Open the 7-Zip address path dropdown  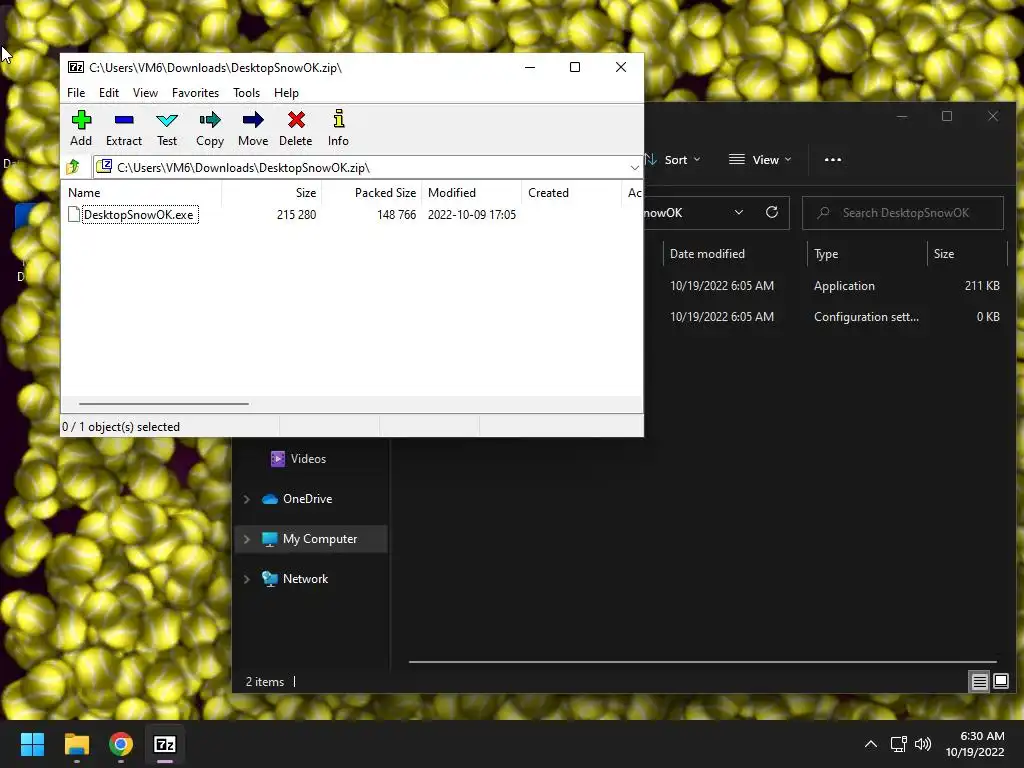[x=634, y=168]
